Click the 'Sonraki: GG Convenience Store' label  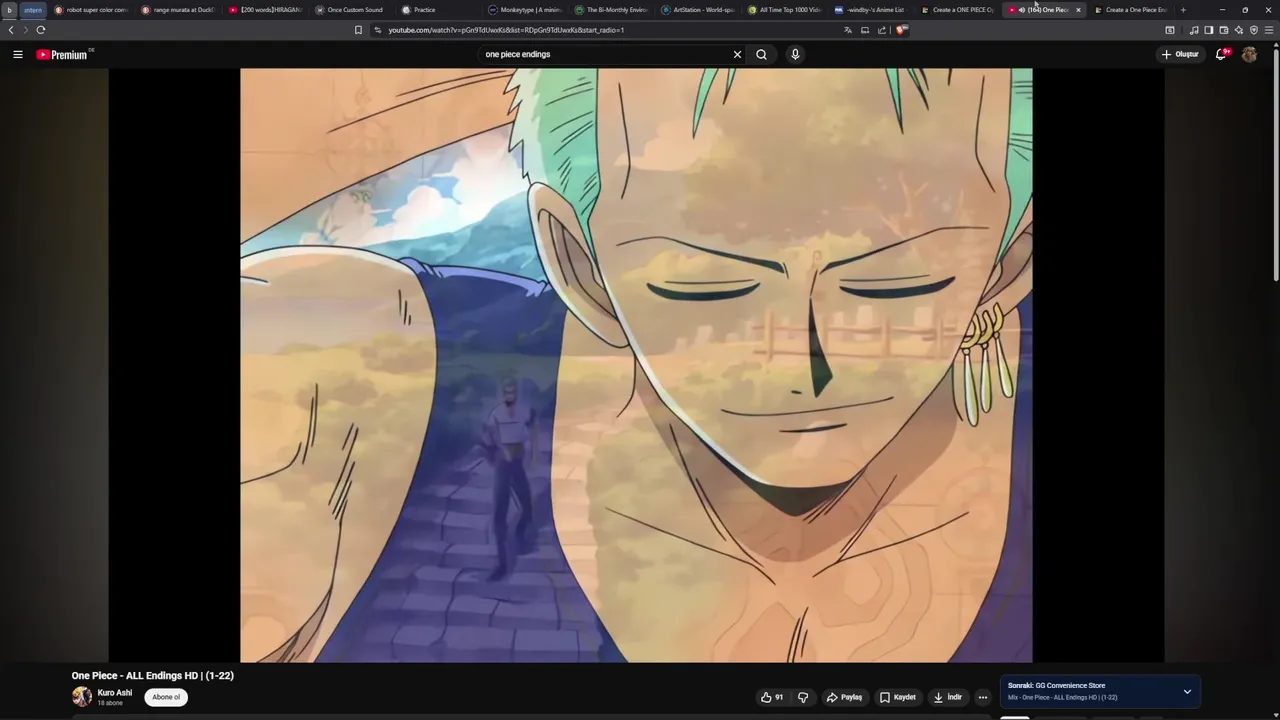point(1056,686)
